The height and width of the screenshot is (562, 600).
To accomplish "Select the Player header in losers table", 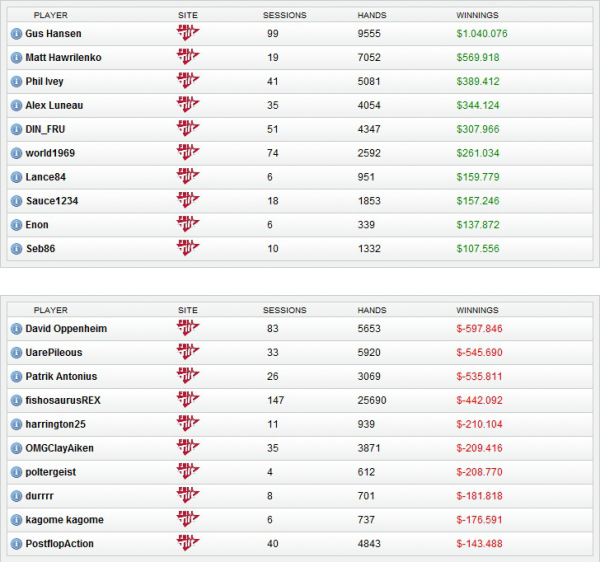I will tap(51, 311).
